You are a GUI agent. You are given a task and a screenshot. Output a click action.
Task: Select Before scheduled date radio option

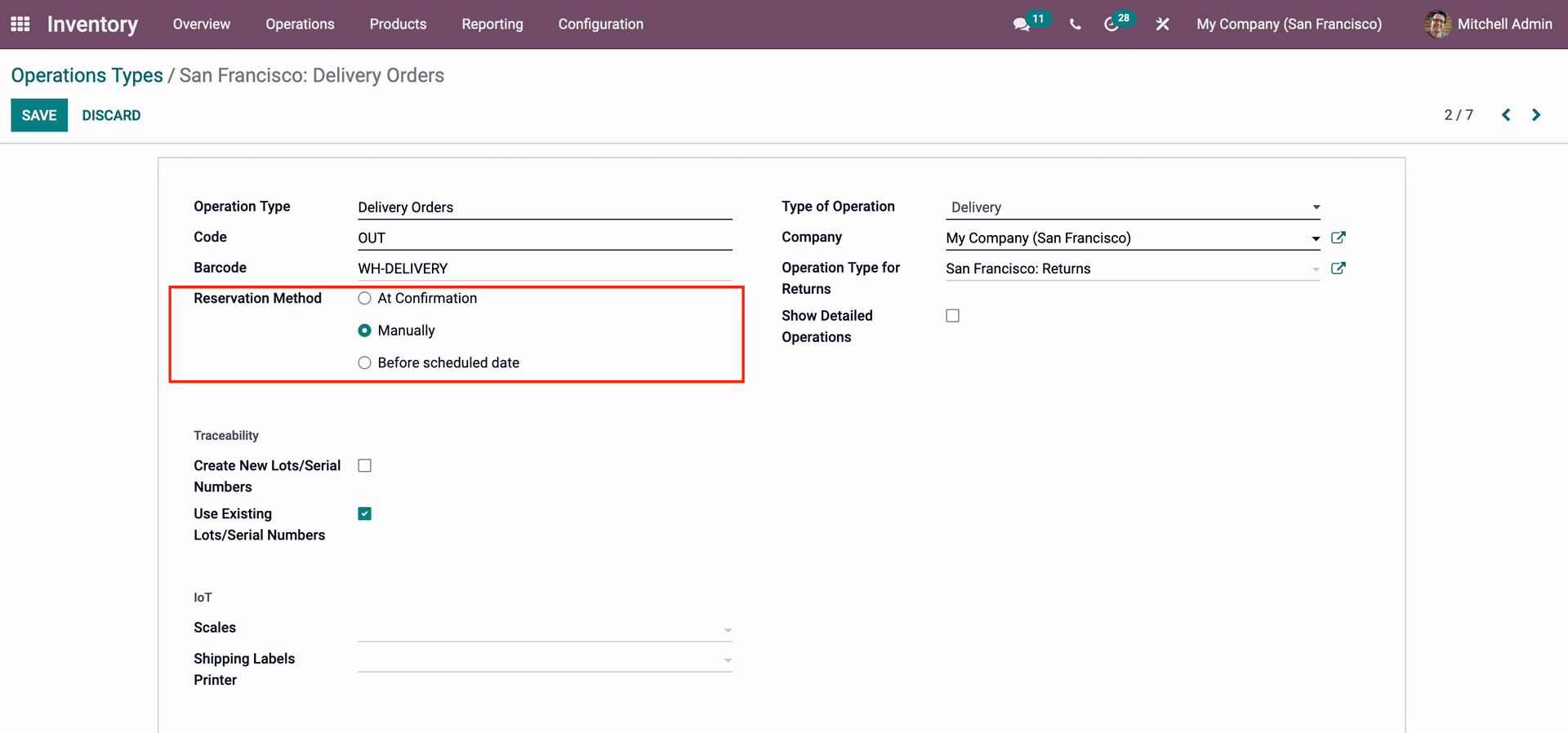365,363
